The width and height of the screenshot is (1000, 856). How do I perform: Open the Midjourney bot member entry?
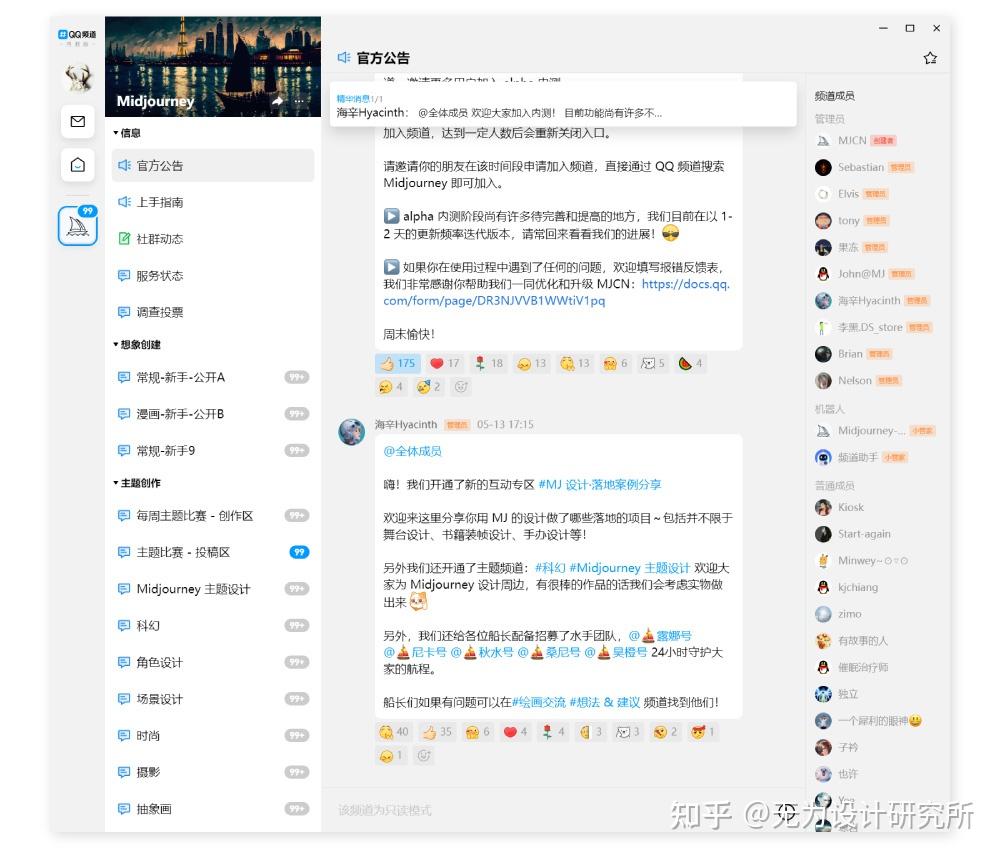875,431
